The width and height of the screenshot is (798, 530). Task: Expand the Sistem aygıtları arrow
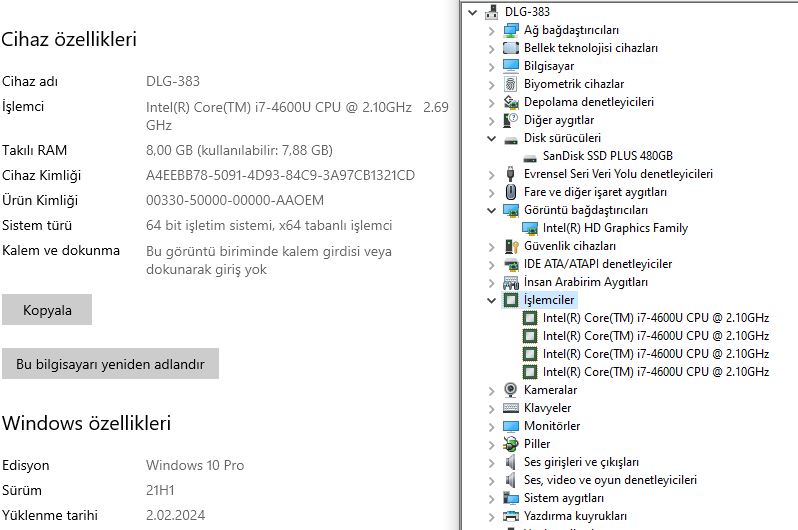(x=492, y=498)
